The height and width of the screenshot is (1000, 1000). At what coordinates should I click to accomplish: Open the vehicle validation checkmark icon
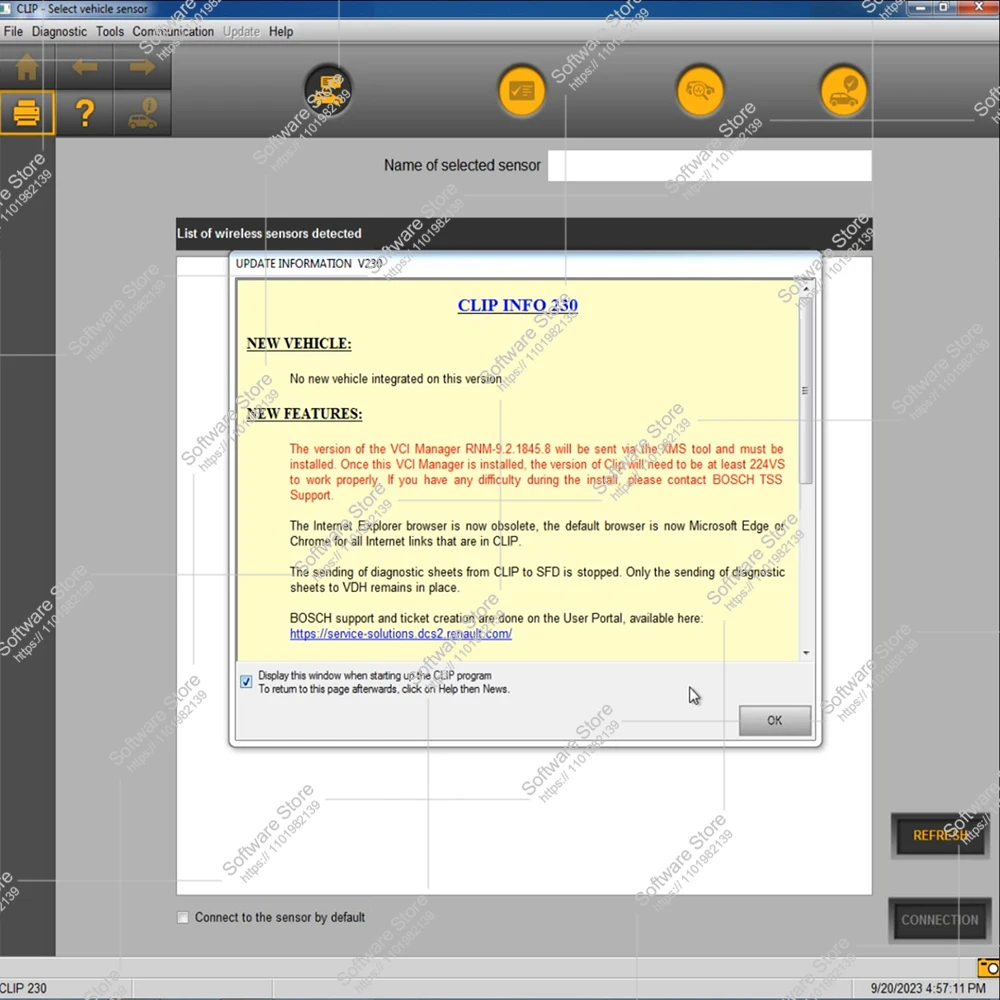coord(843,91)
